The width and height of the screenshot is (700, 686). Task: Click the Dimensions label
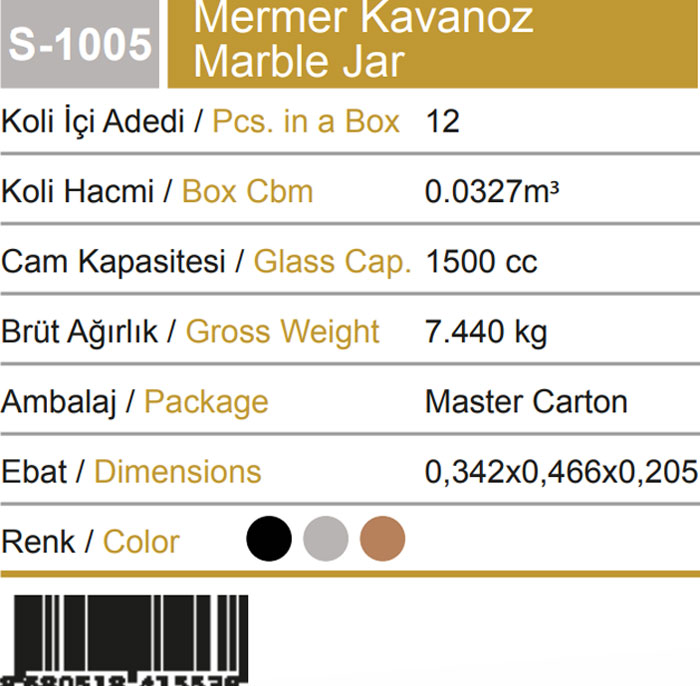177,472
